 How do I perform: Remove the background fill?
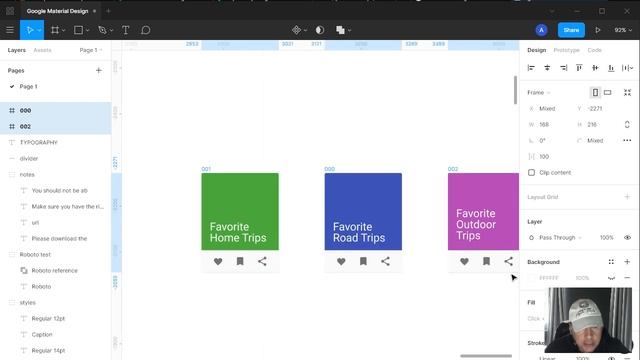(627, 278)
